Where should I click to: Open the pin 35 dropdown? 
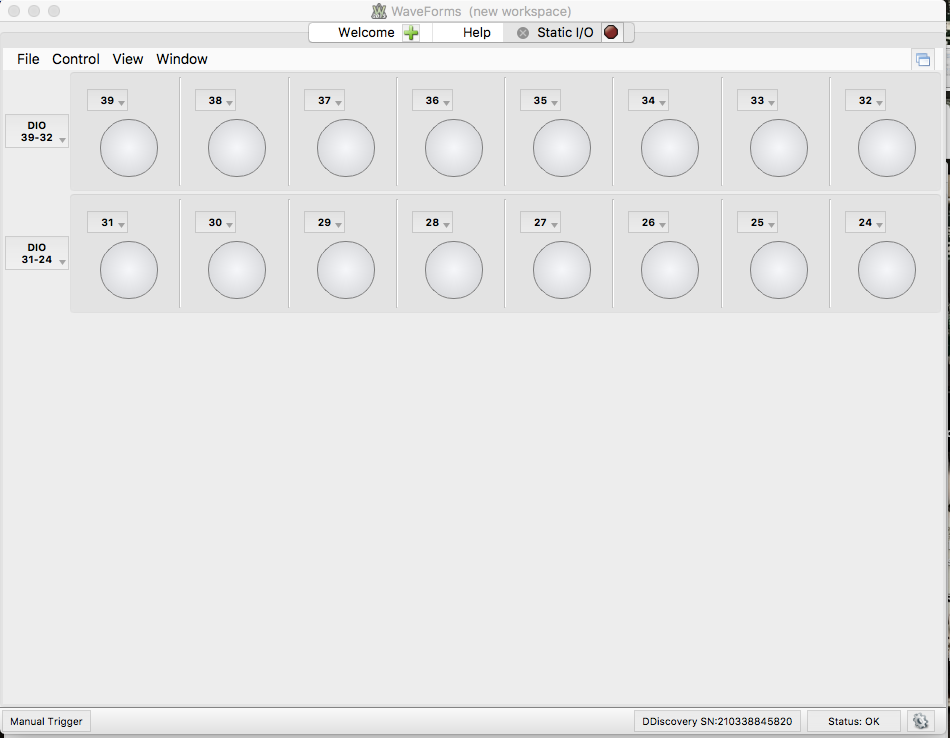click(x=540, y=101)
